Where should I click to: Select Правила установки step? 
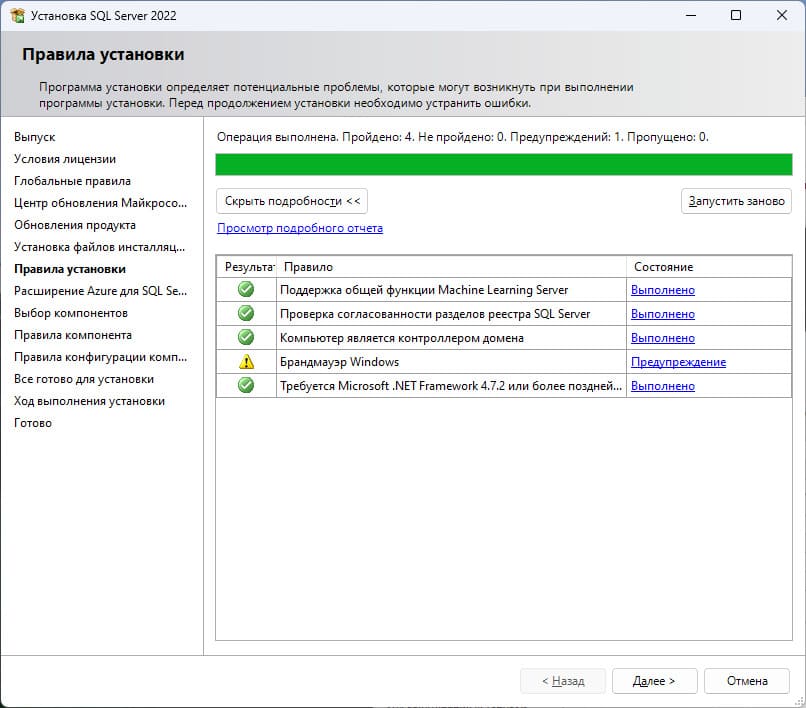(x=69, y=269)
